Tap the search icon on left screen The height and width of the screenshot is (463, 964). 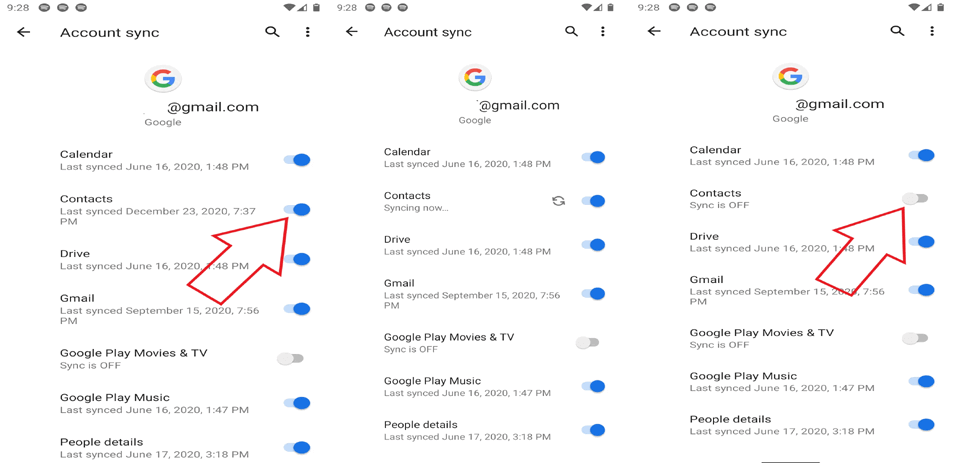coord(272,32)
